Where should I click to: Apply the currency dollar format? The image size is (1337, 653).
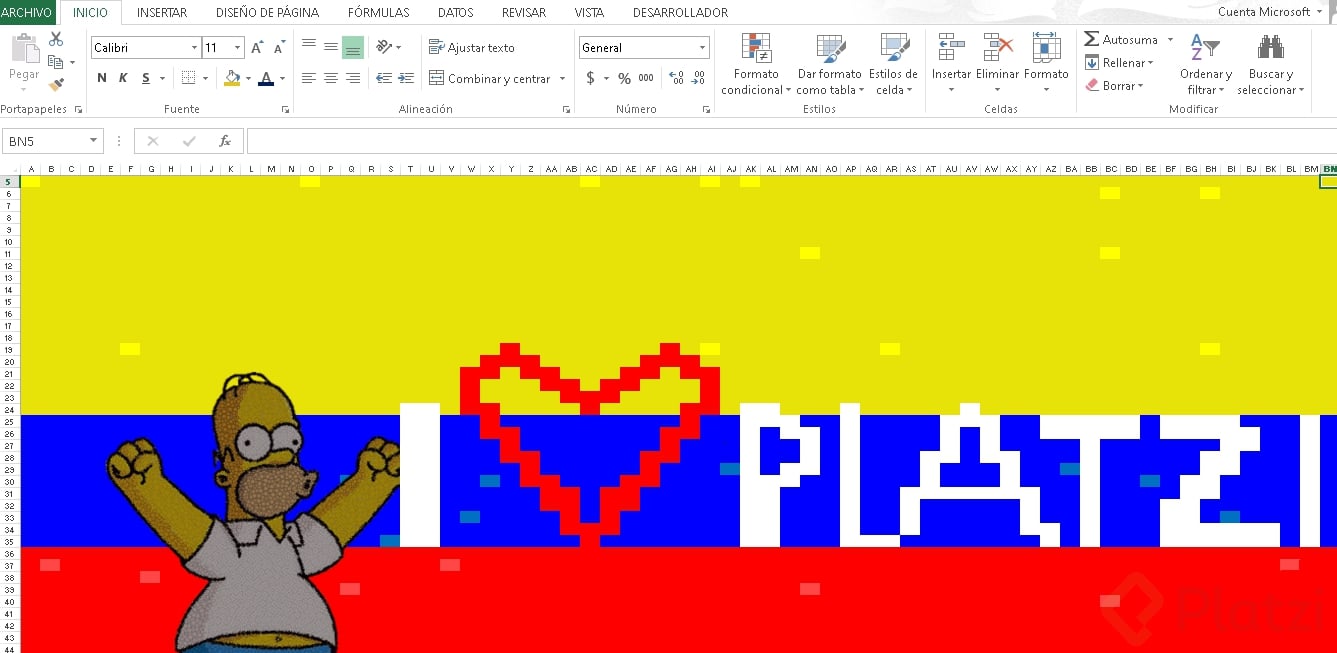[590, 78]
